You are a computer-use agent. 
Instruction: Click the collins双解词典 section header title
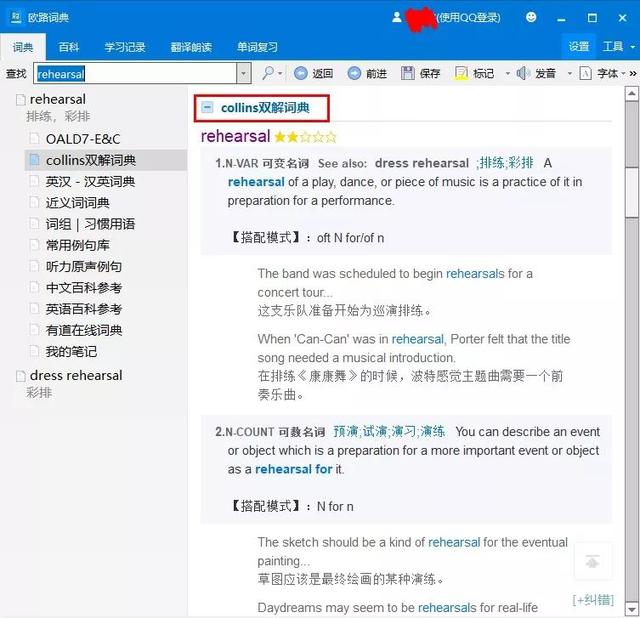(x=265, y=108)
